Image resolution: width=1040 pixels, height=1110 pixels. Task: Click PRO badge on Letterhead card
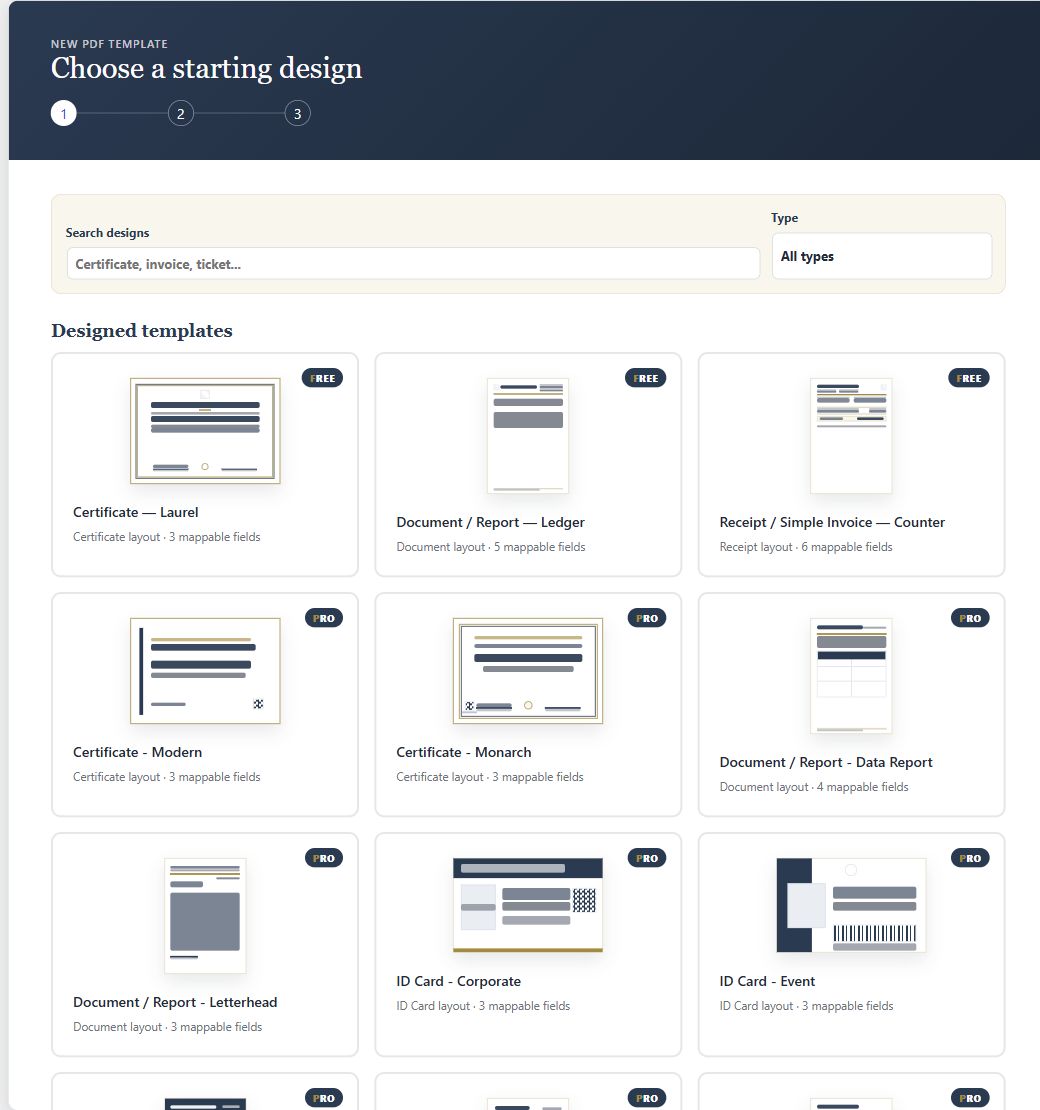point(324,858)
